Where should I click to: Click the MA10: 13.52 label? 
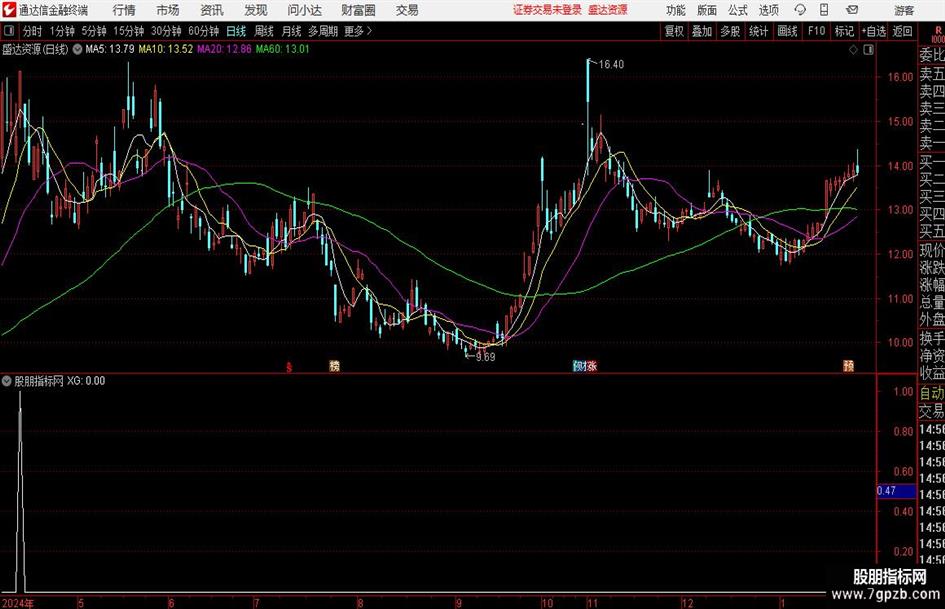coord(166,49)
